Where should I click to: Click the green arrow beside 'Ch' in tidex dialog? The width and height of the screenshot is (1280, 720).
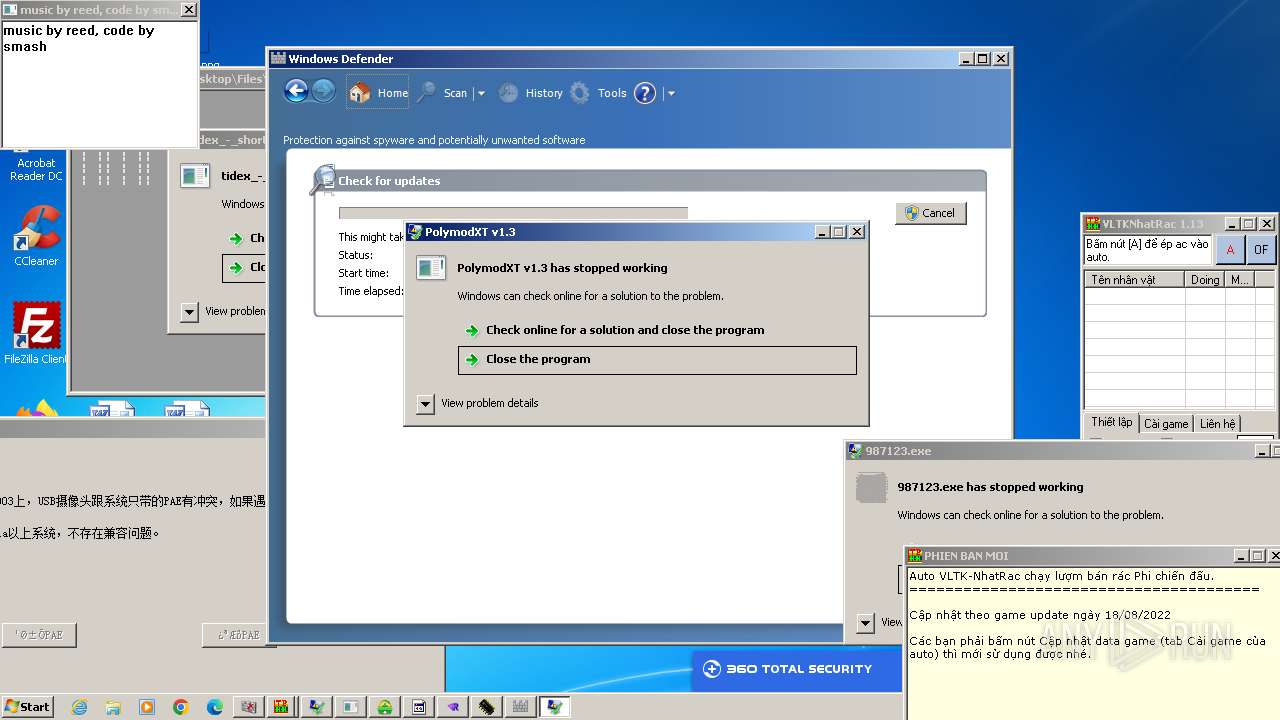(x=235, y=238)
